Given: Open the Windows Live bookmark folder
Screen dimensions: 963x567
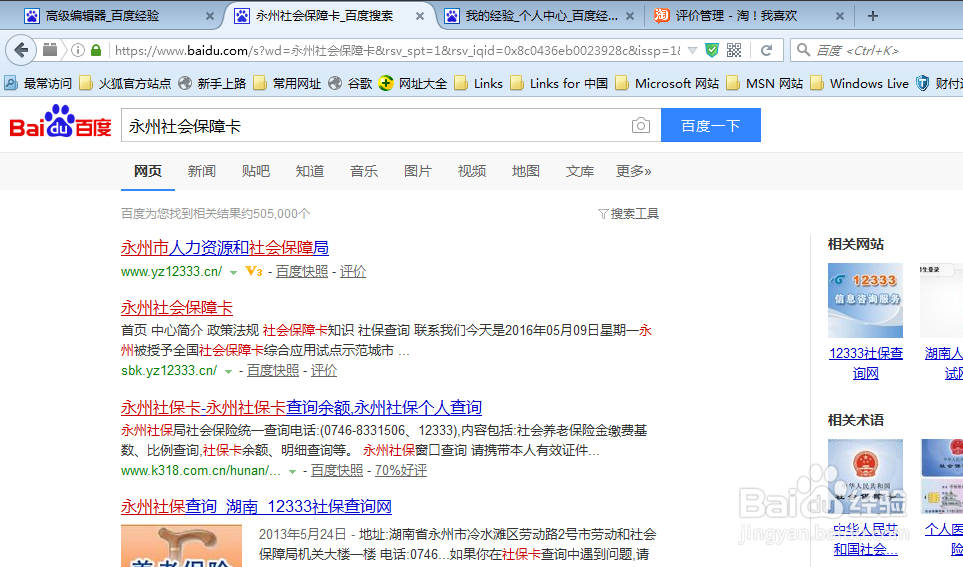Looking at the screenshot, I should (860, 84).
